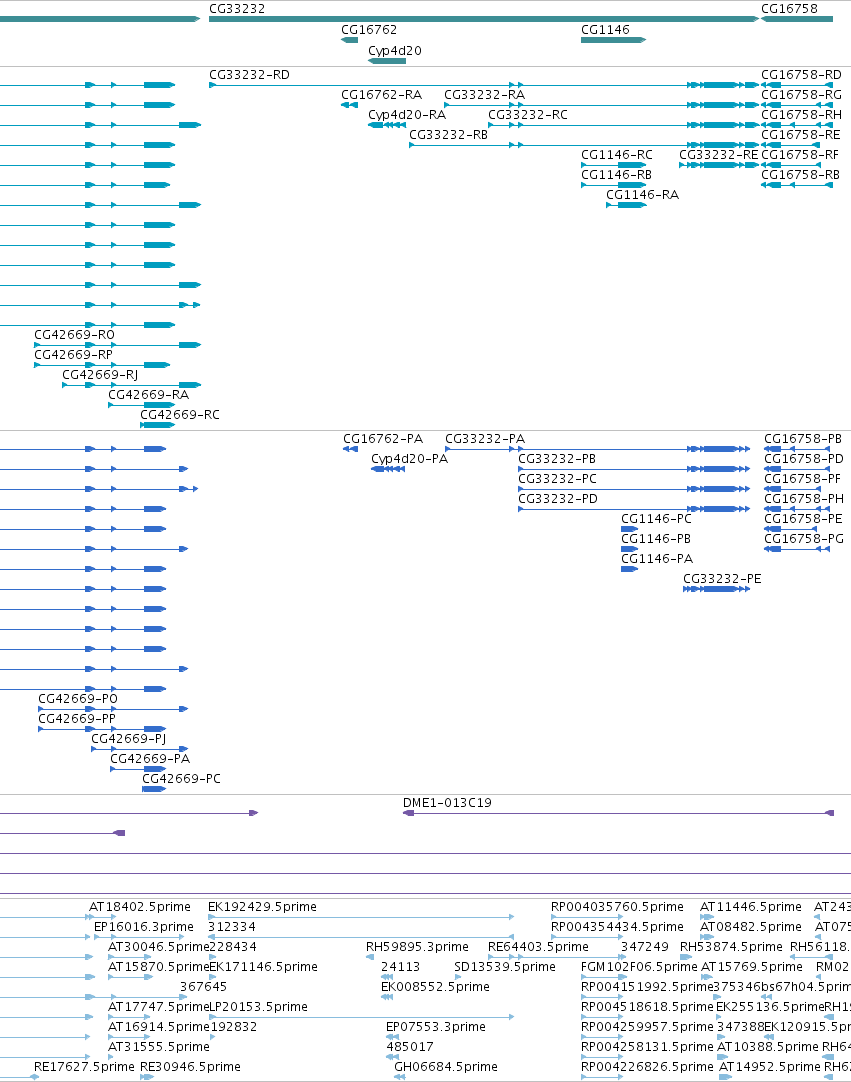Select protein CG1146-PA
851x1082 pixels.
pyautogui.click(x=657, y=559)
